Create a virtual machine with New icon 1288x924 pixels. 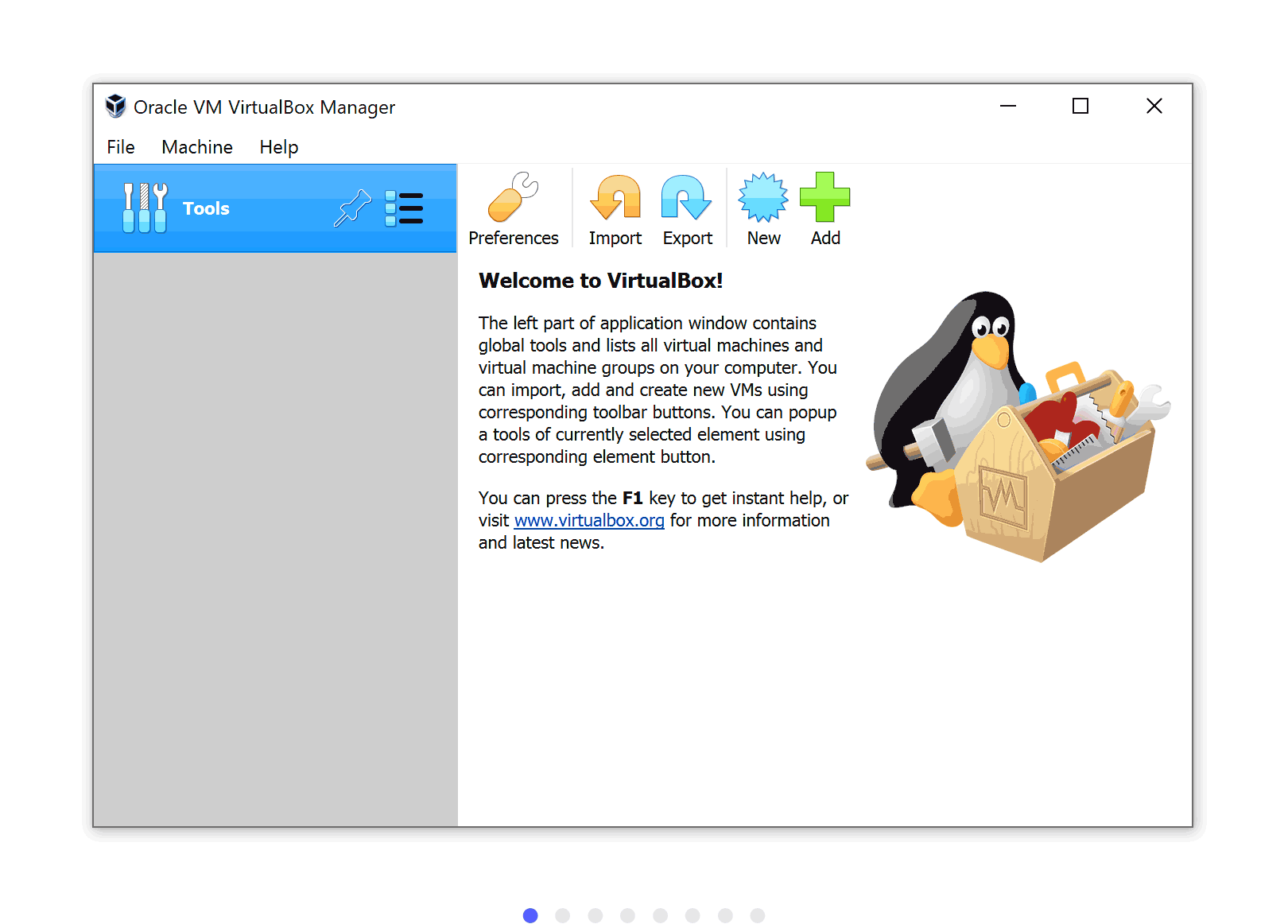point(763,197)
